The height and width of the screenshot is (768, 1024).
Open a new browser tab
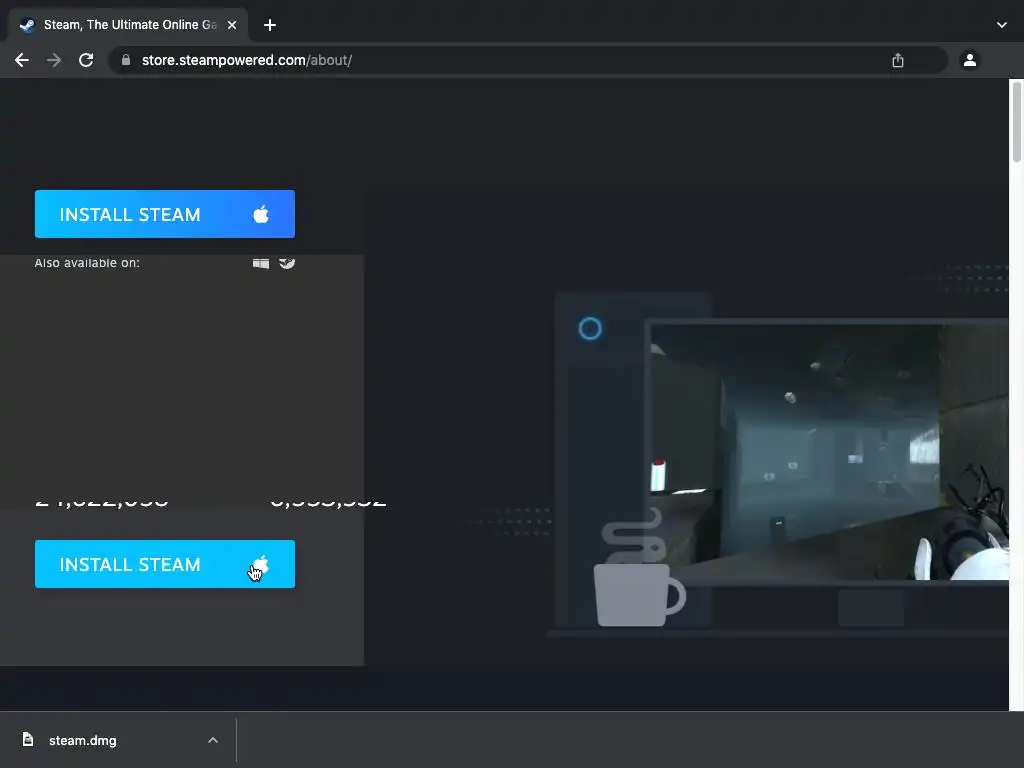[270, 25]
